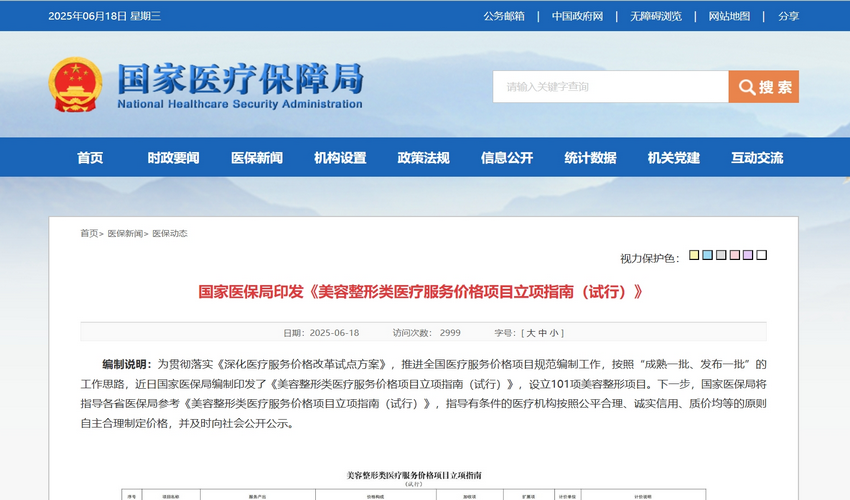This screenshot has height=500, width=850.
Task: Click the 分享 share option
Action: coord(789,16)
